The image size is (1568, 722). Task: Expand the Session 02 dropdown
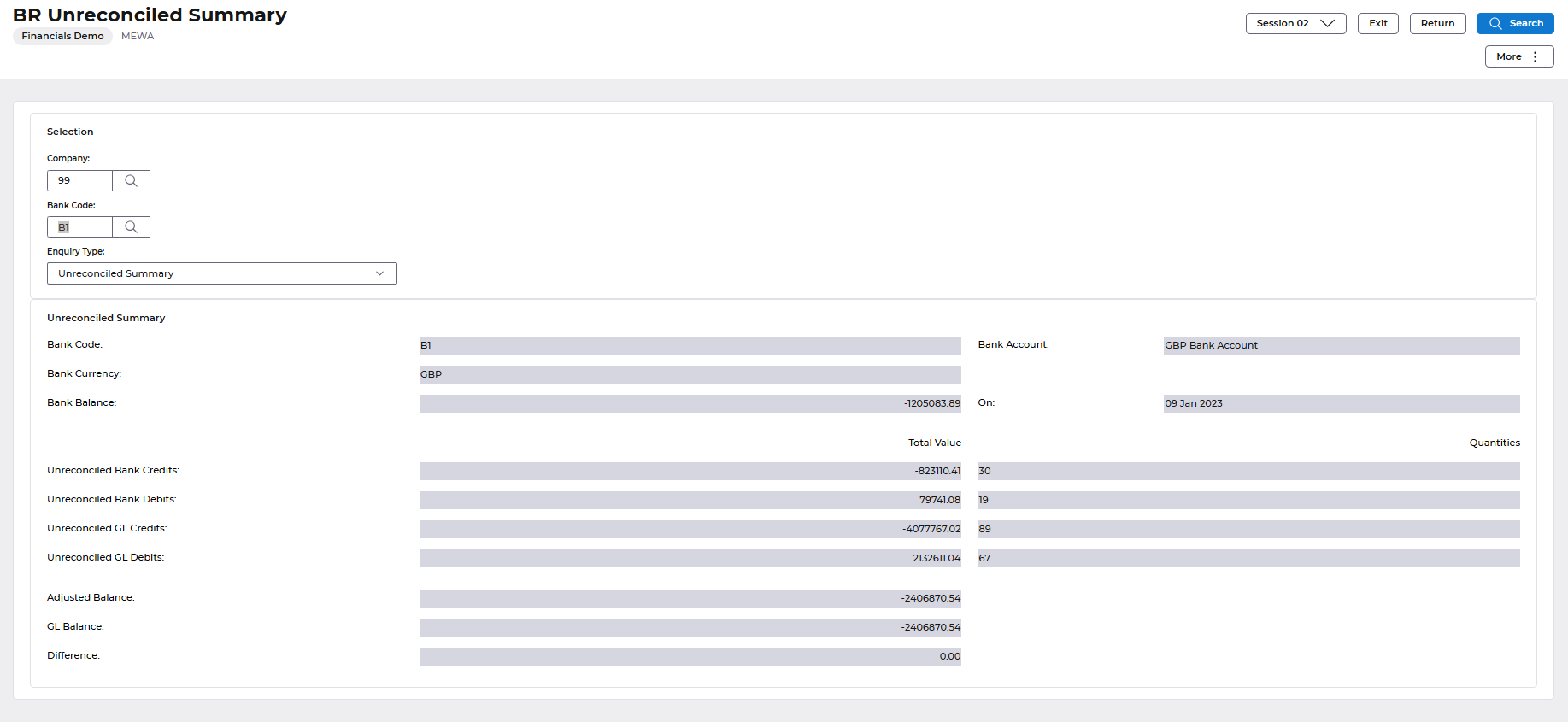click(x=1295, y=23)
